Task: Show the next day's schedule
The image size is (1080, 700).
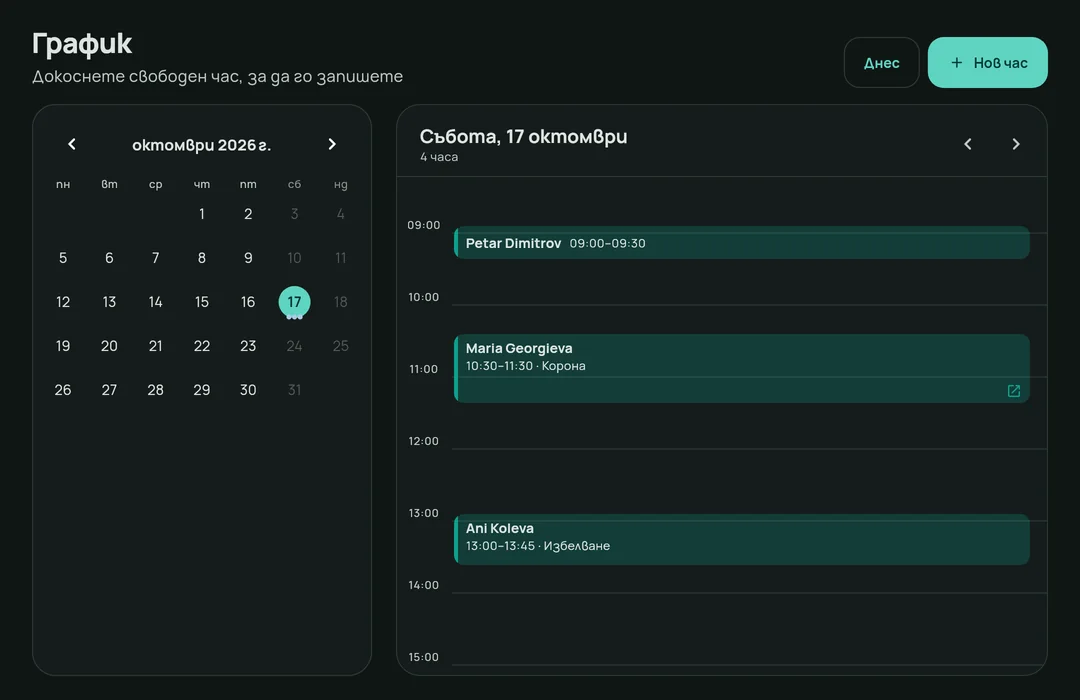Action: 1016,144
